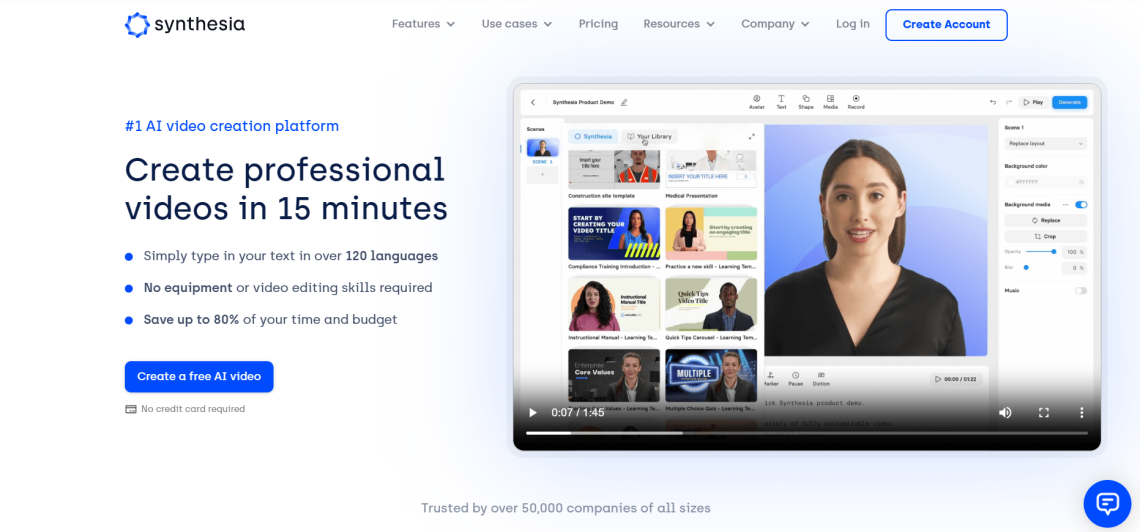
Task: Adjust the Blur slider
Action: point(1040,267)
